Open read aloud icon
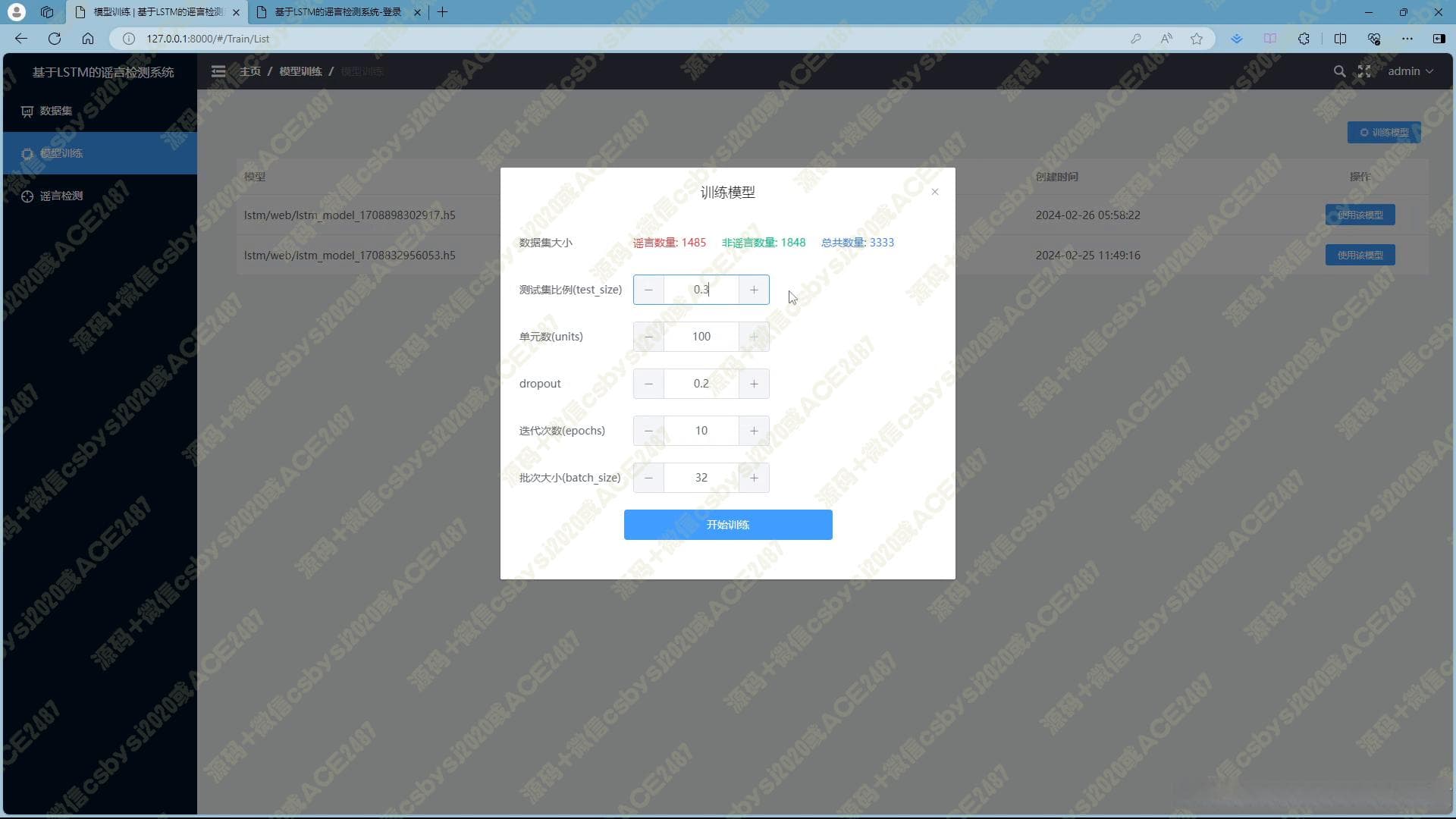The image size is (1456, 819). (x=1166, y=39)
